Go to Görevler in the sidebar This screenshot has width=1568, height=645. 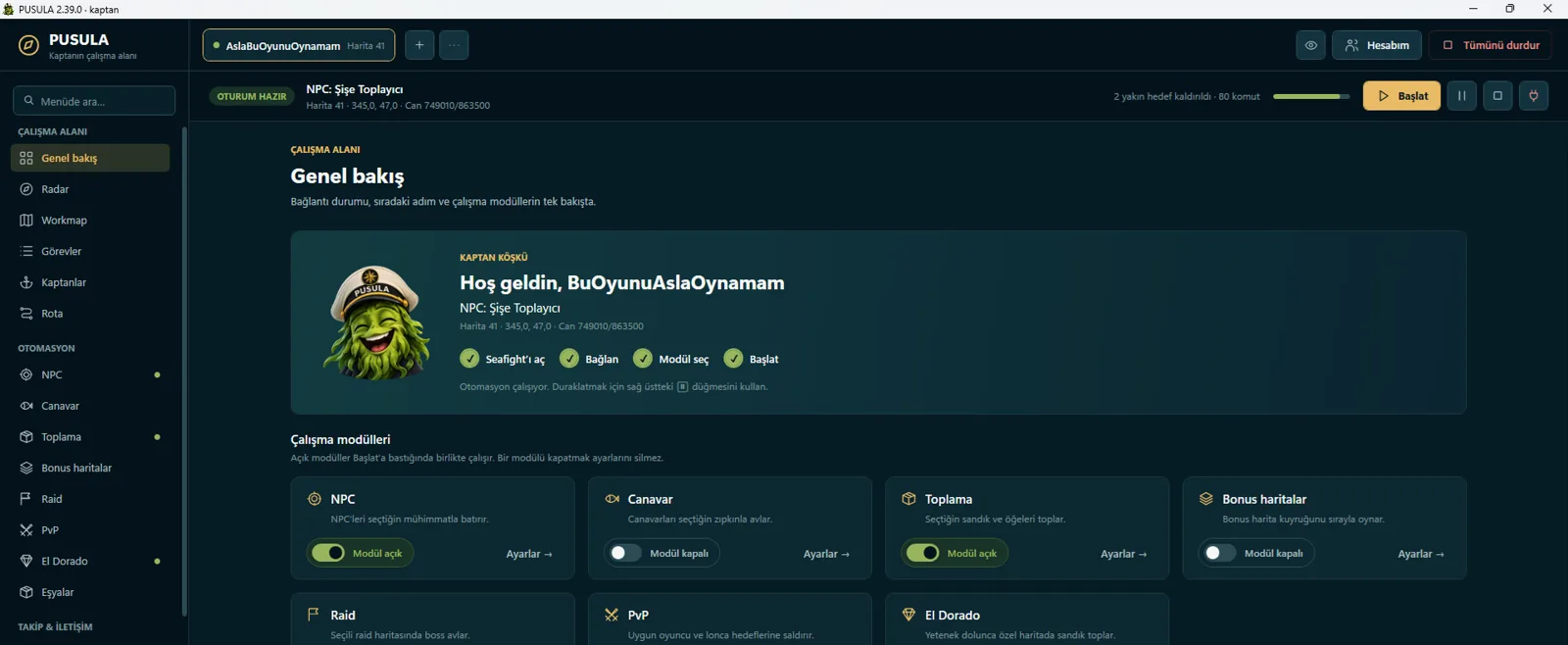click(90, 252)
